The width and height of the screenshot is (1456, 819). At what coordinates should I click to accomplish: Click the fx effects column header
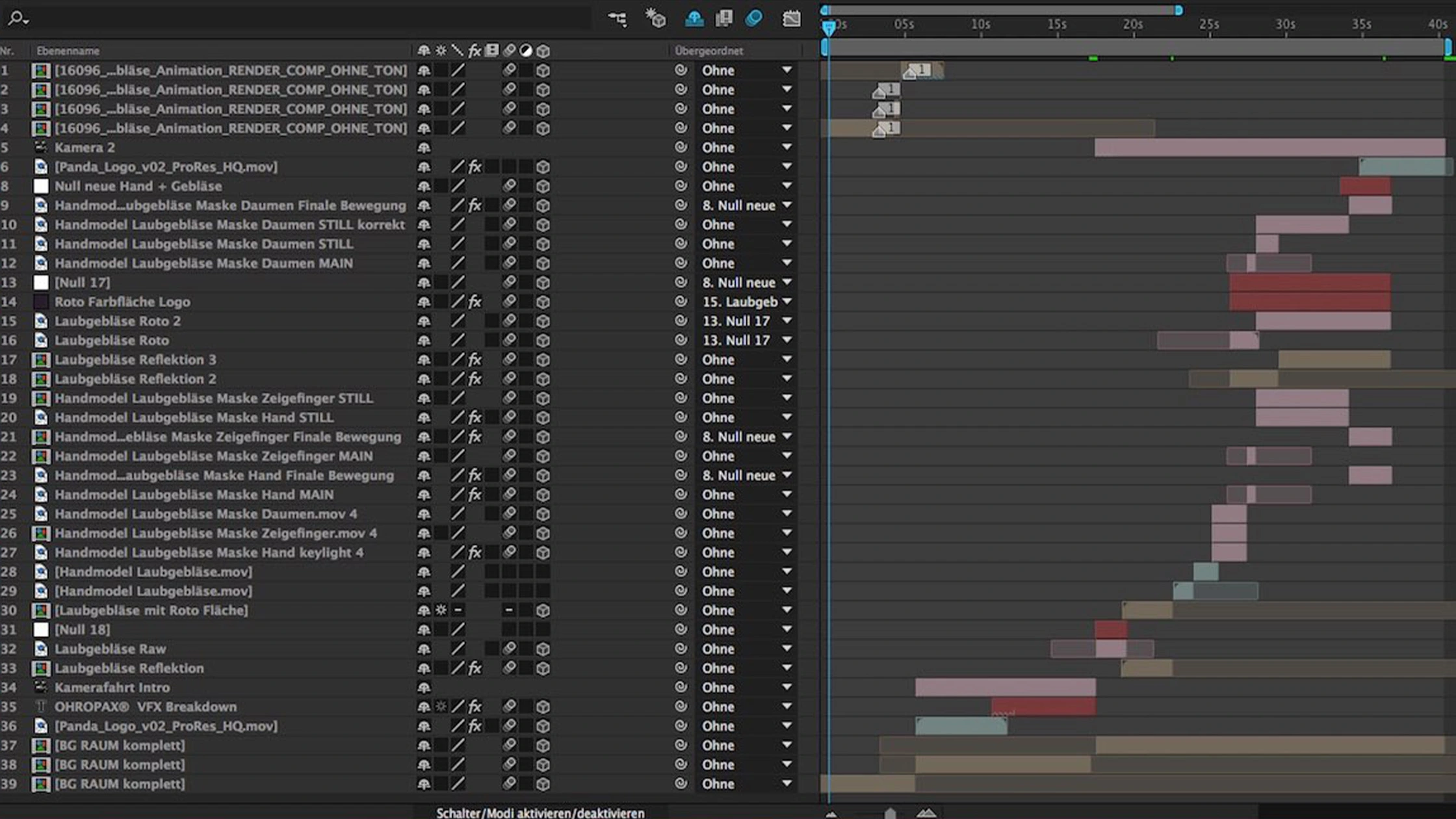[x=474, y=51]
